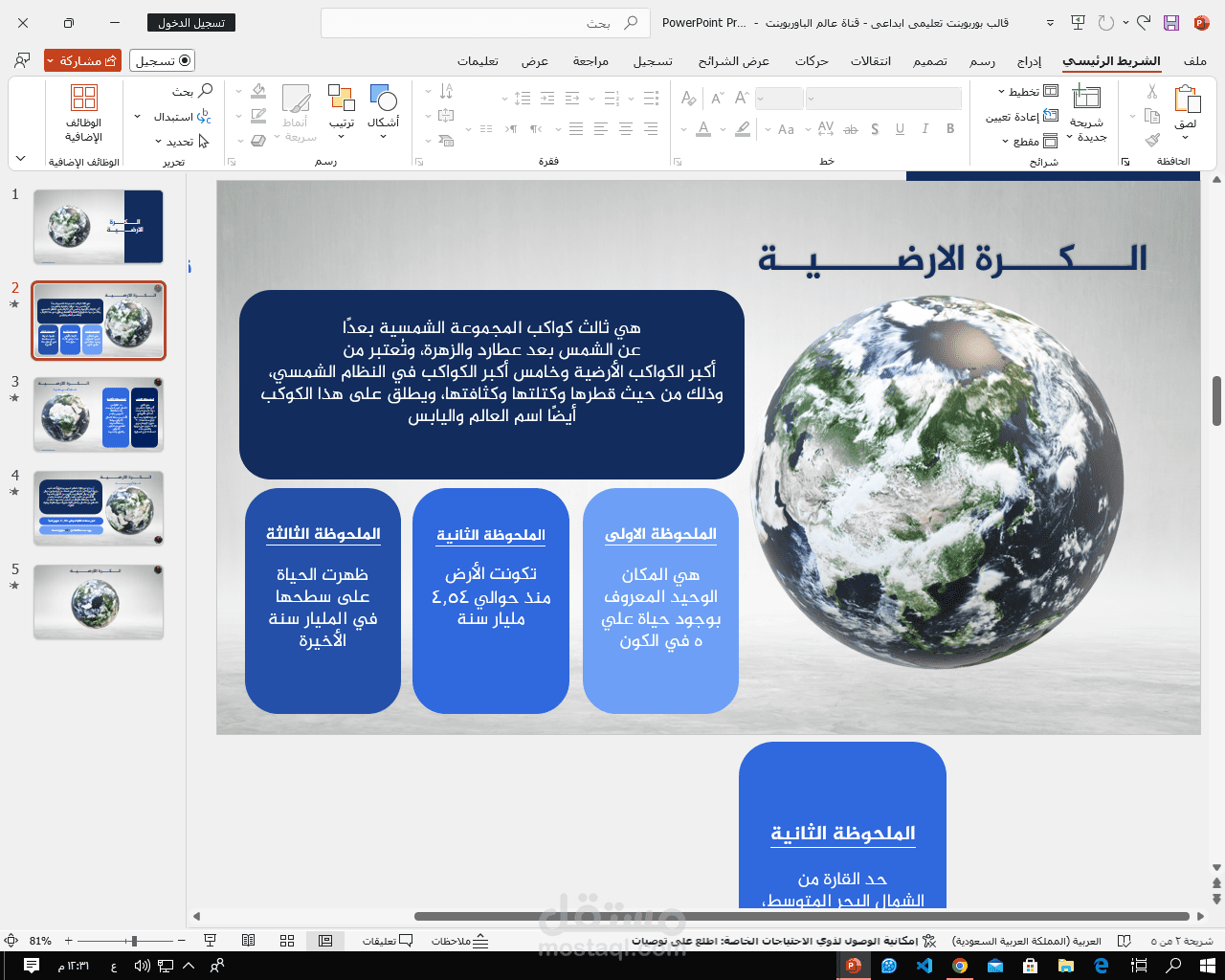1225x980 pixels.
Task: Click the Italic I icon
Action: click(925, 128)
